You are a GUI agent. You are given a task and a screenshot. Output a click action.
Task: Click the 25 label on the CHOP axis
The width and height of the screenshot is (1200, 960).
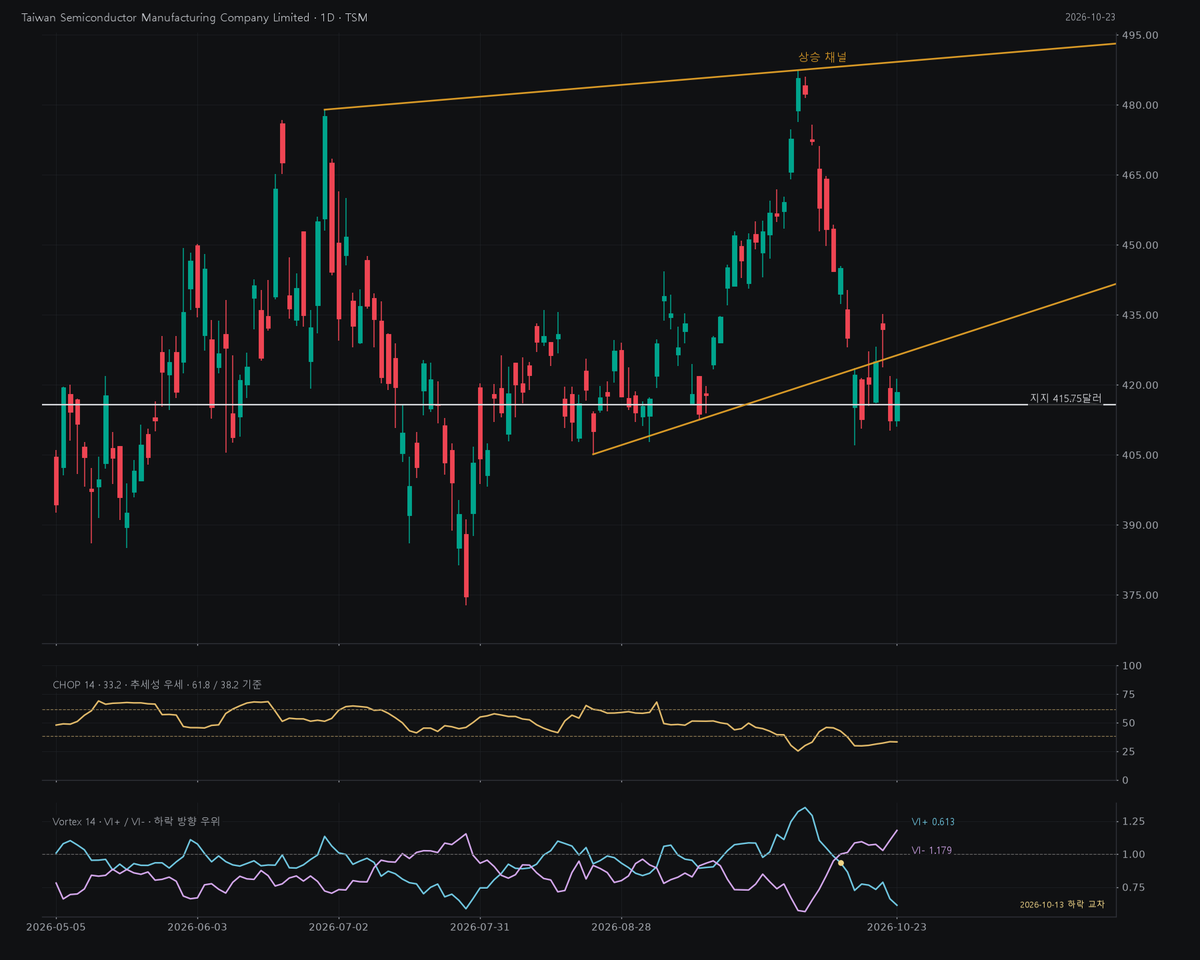coord(1130,751)
